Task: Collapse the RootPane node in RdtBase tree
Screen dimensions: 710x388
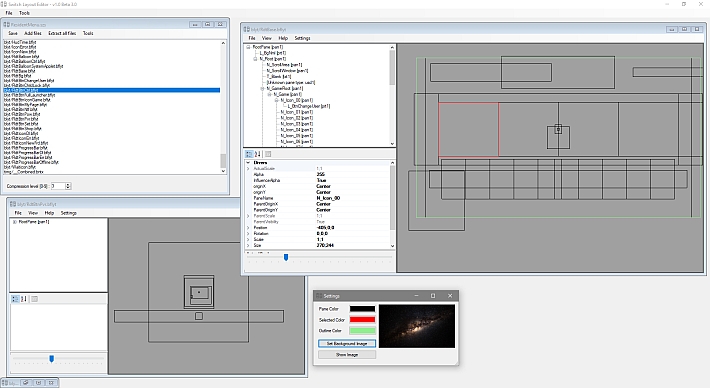Action: tap(248, 47)
